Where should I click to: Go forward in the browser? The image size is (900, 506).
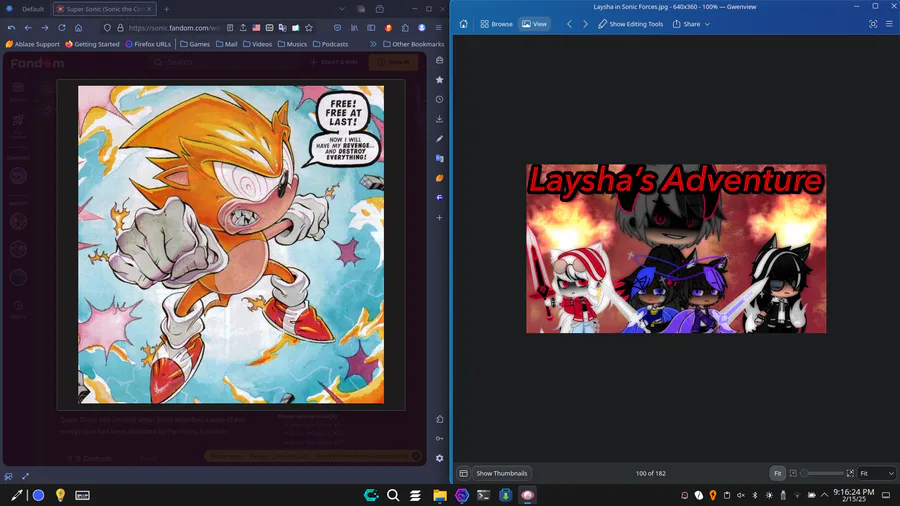[44, 28]
